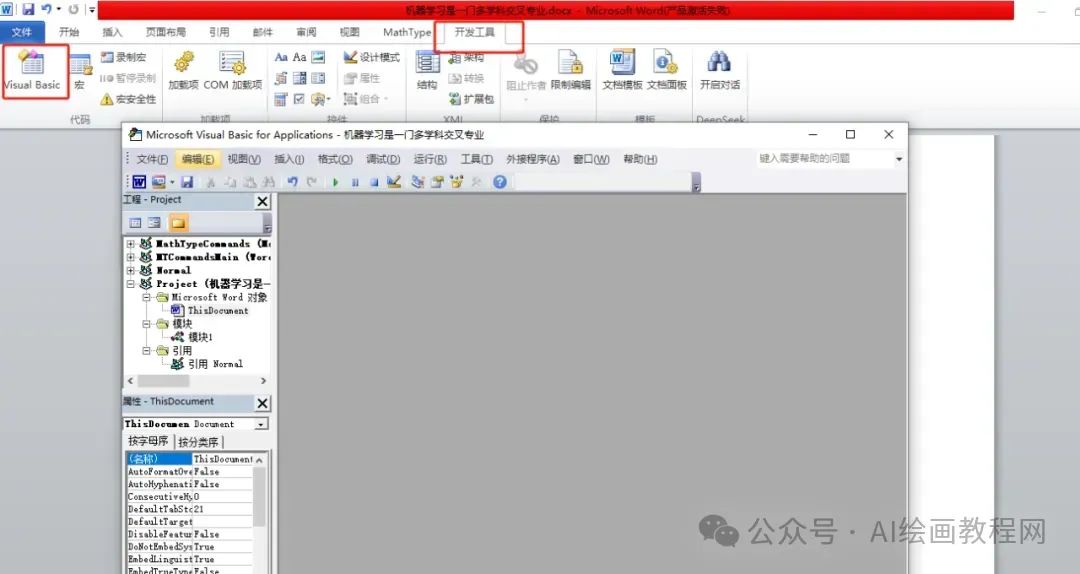
Task: Run the macro with the green play icon
Action: (x=335, y=183)
